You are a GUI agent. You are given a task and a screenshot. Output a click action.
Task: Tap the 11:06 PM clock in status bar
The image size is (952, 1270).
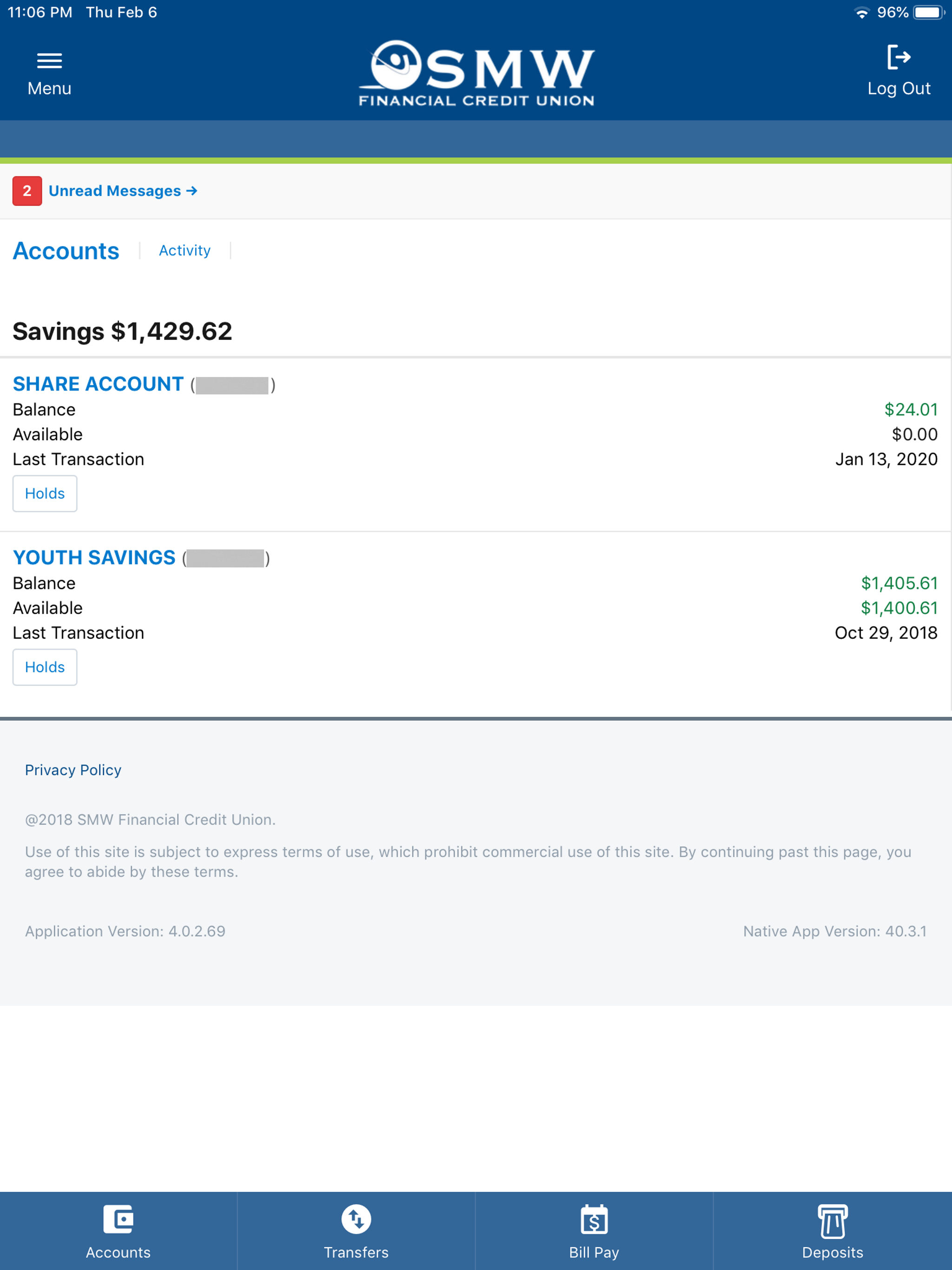point(40,13)
